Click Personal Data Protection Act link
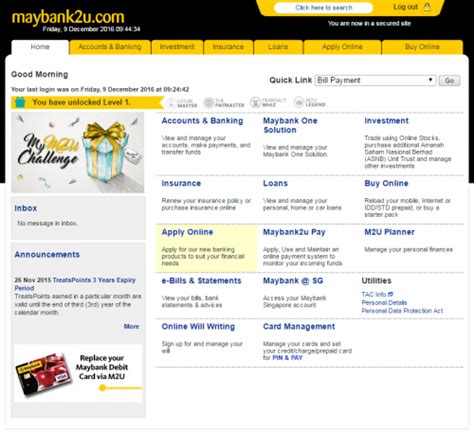The width and height of the screenshot is (474, 433). point(402,311)
